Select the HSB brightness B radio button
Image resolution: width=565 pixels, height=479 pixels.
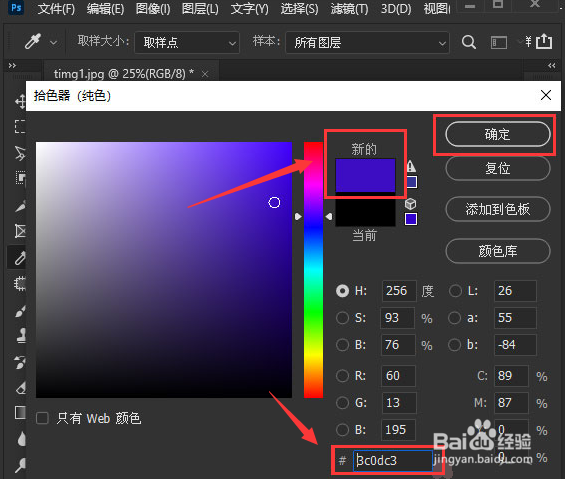pyautogui.click(x=342, y=345)
